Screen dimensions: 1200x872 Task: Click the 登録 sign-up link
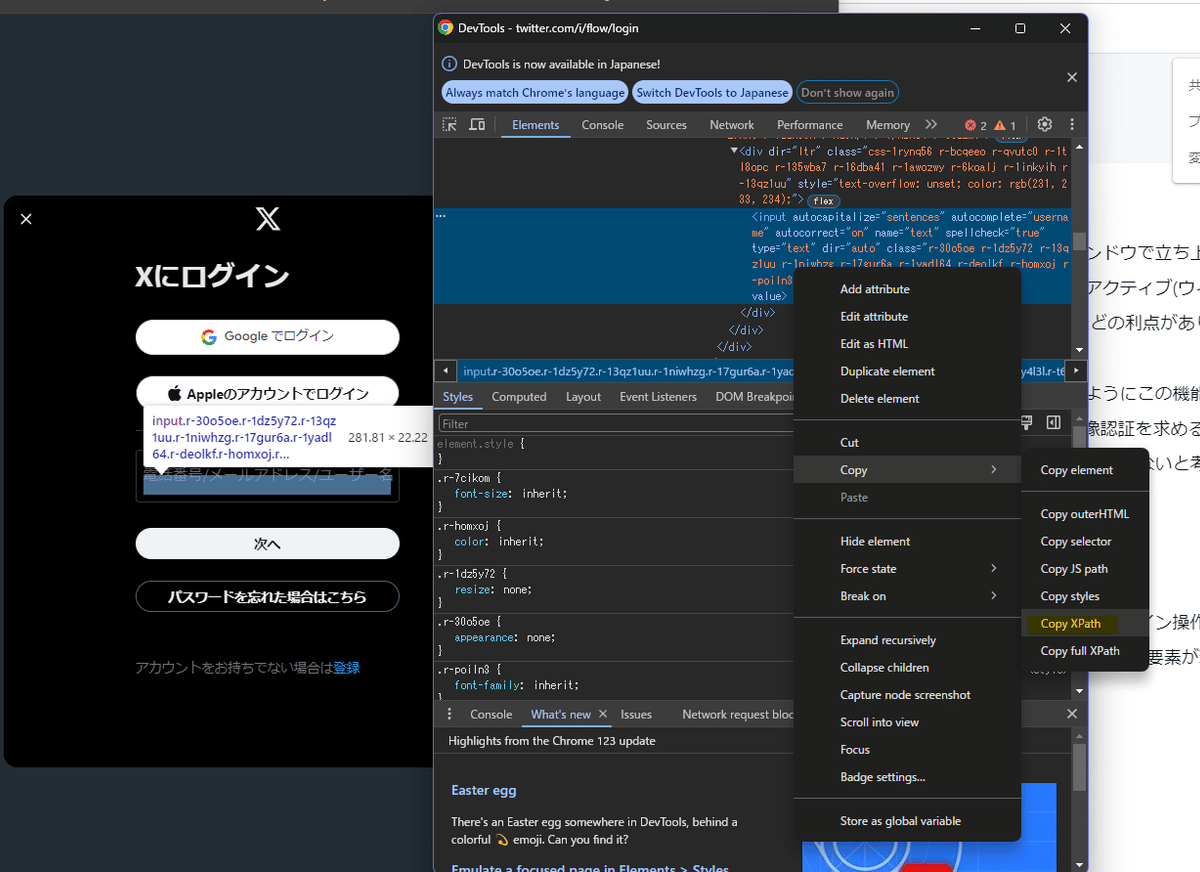point(347,668)
